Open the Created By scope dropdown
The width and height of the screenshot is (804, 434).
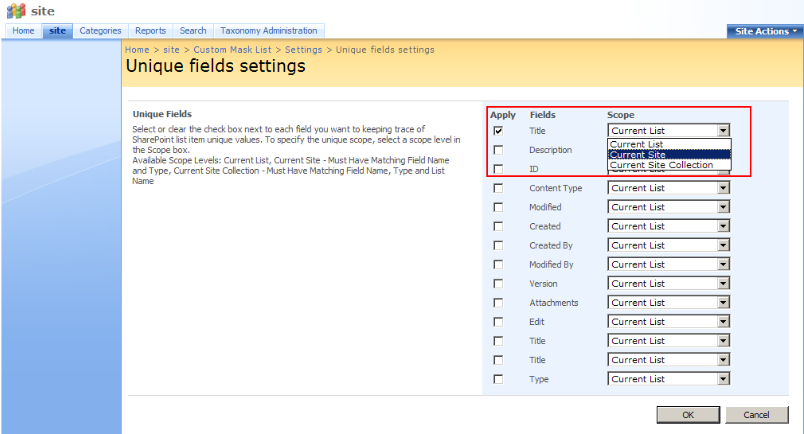[669, 245]
